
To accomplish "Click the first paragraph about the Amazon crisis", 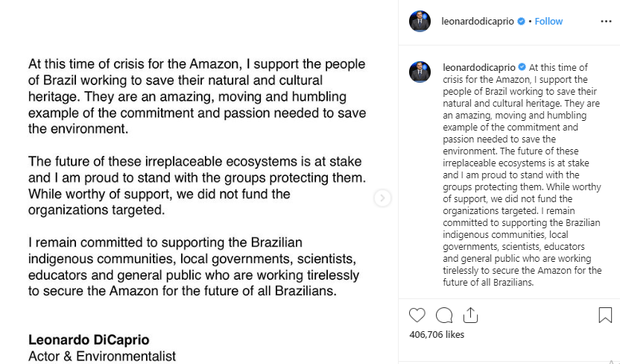I will point(197,96).
